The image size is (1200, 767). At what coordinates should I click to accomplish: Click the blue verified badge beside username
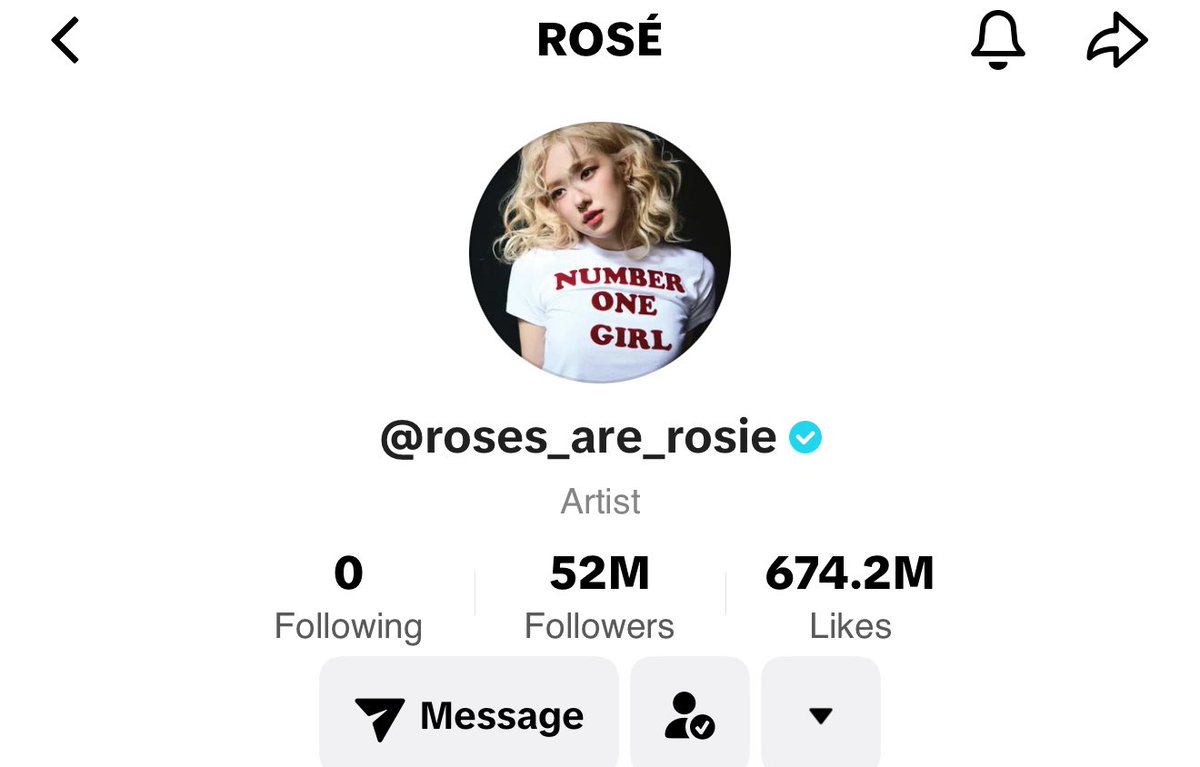tap(805, 437)
